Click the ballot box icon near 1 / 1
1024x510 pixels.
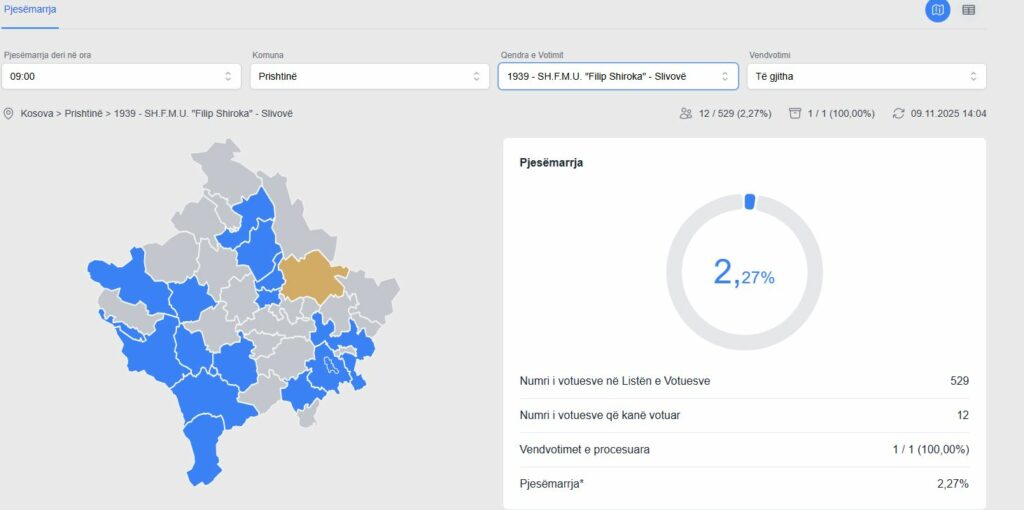[795, 114]
